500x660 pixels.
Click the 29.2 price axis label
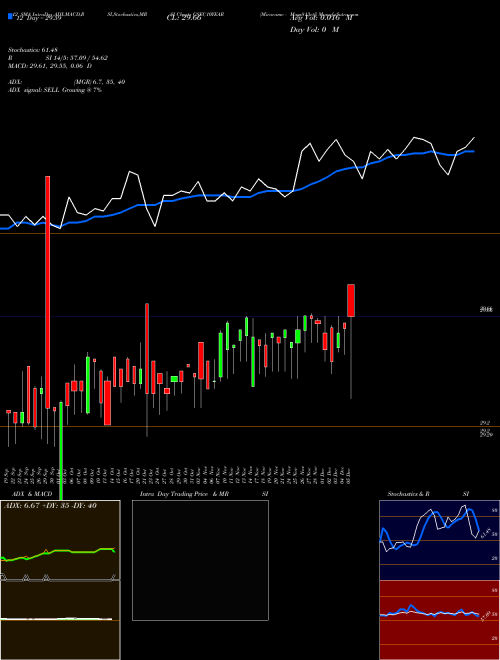[484, 423]
